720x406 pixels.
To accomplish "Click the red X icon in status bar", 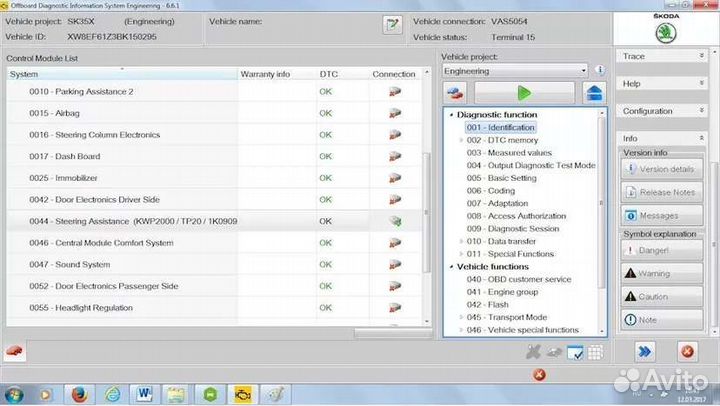I will pos(539,375).
